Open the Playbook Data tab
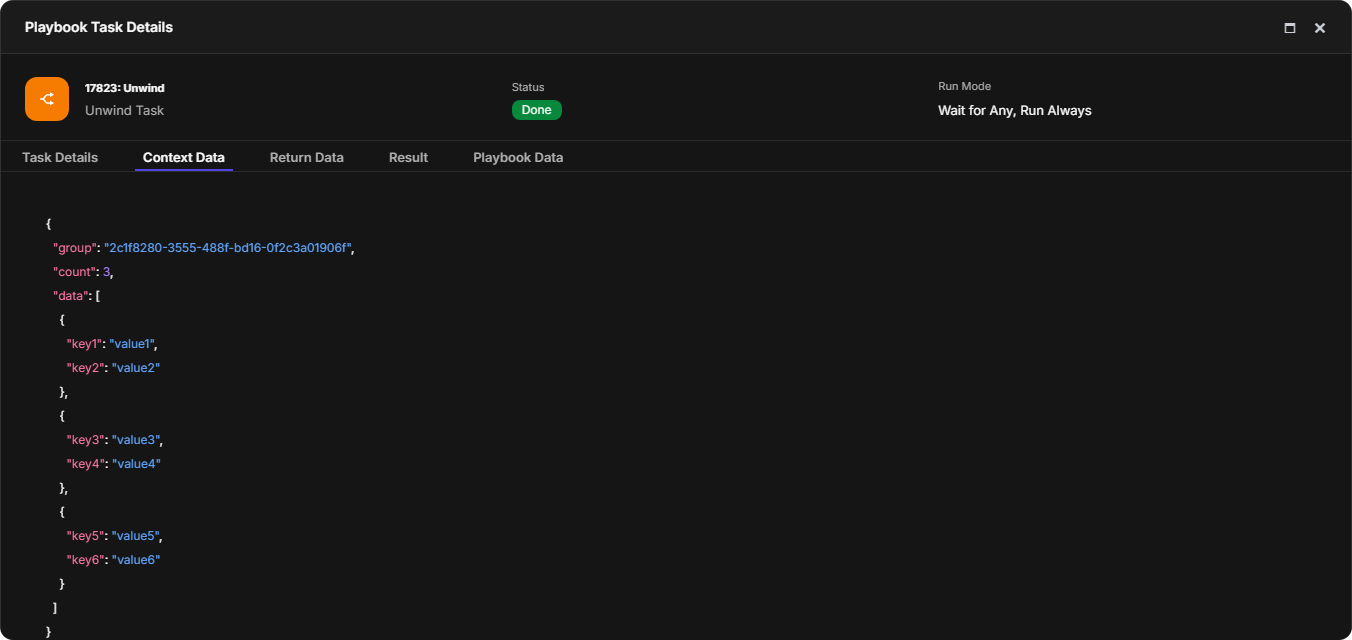This screenshot has width=1352, height=640. click(518, 157)
